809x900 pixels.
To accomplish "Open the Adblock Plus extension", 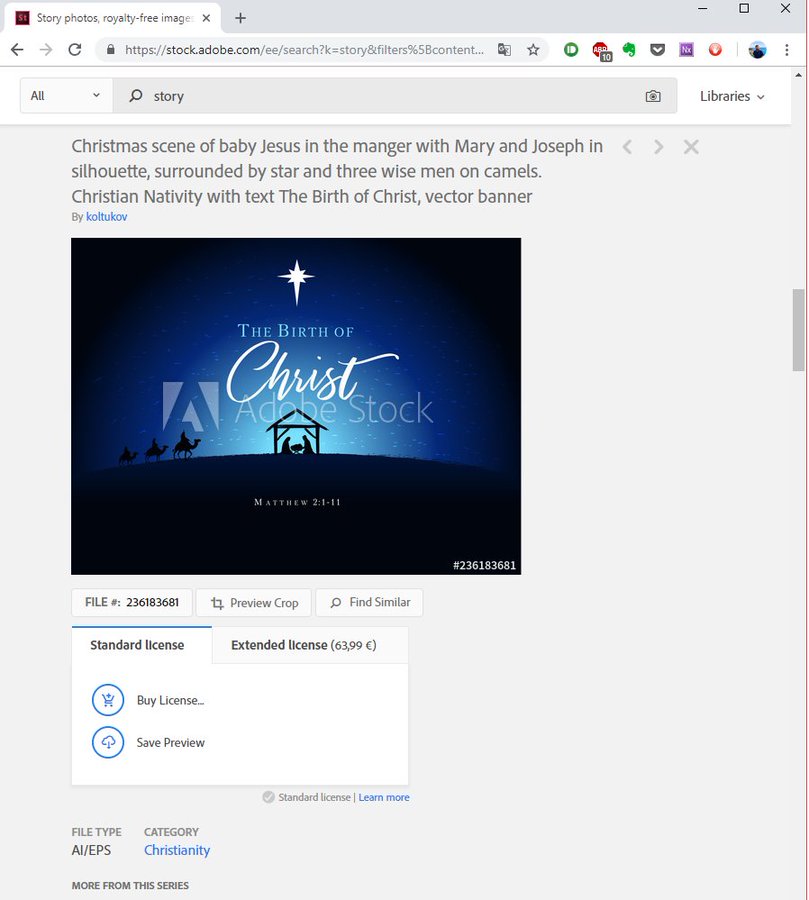I will [x=601, y=51].
